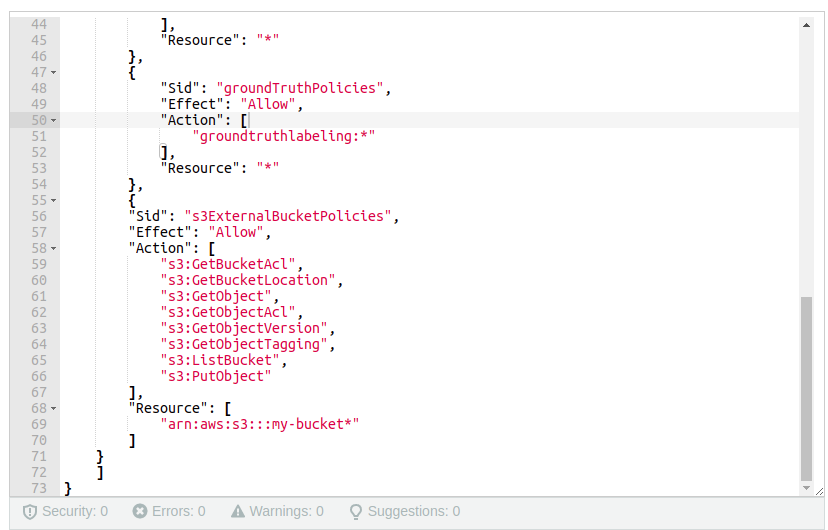
Task: Click the "s3:GetBucketLocation" action
Action: pos(248,280)
